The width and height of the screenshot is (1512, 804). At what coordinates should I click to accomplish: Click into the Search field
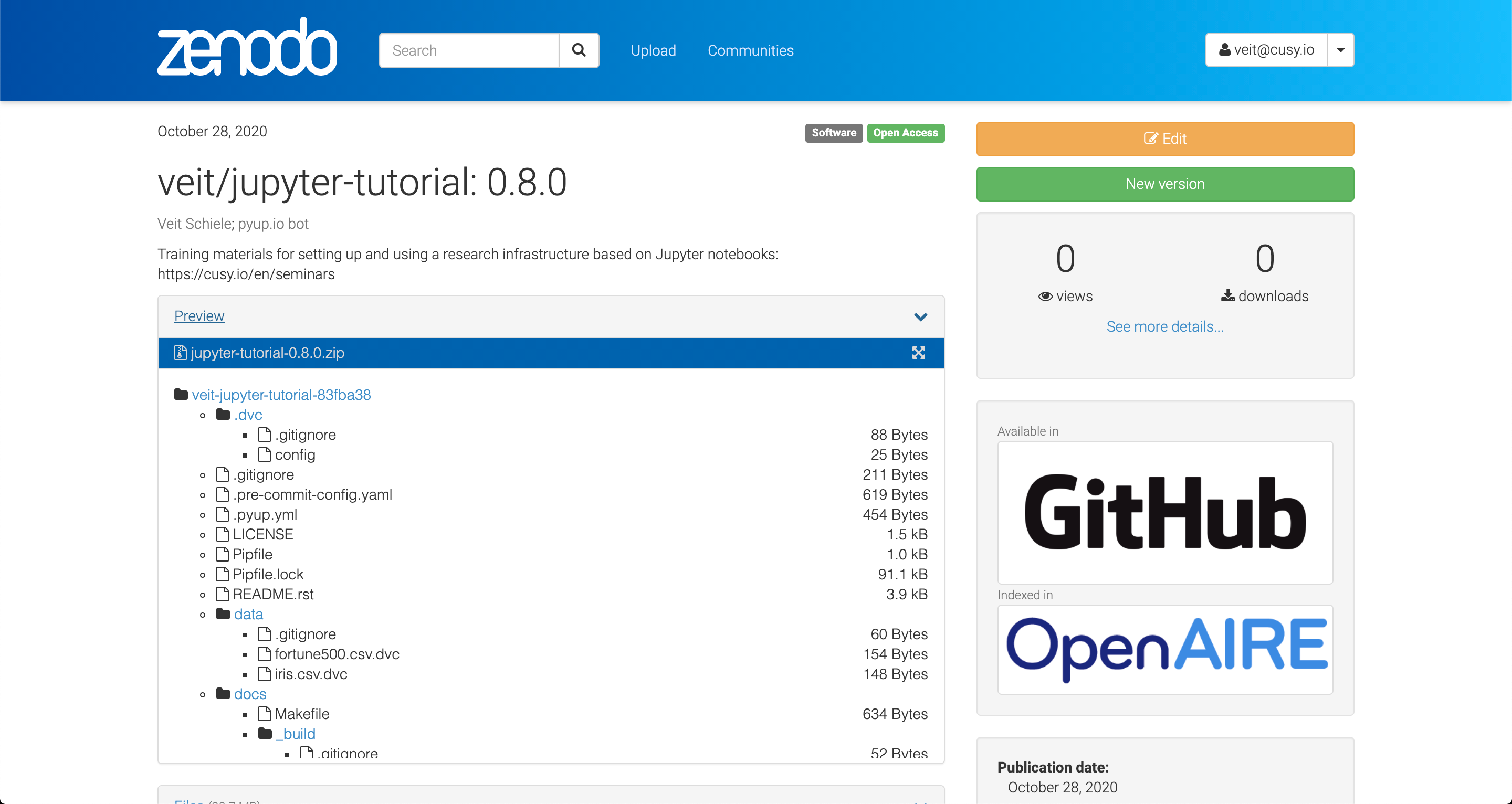click(469, 50)
